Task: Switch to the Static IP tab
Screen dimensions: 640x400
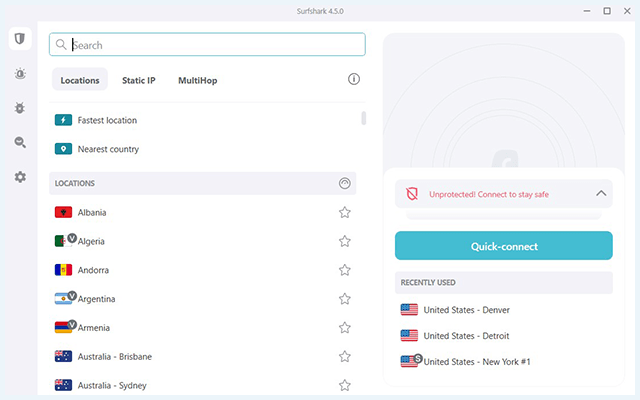Action: coord(139,80)
